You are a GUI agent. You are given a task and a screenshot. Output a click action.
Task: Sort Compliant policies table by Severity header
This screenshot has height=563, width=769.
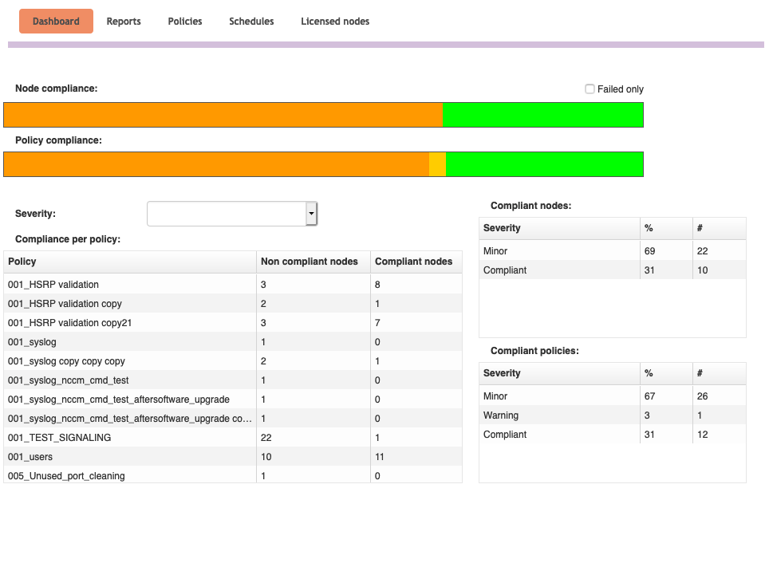pyautogui.click(x=560, y=373)
